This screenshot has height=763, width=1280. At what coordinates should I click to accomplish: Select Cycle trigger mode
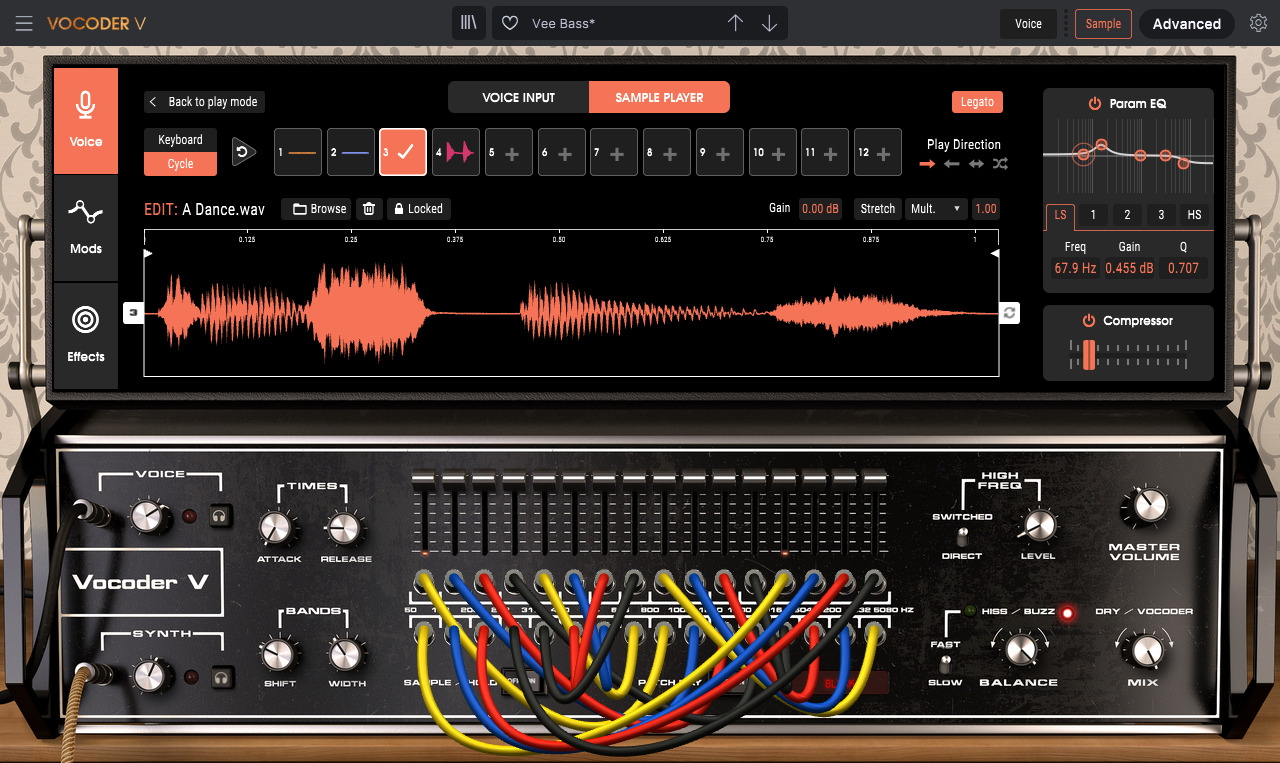pyautogui.click(x=180, y=164)
